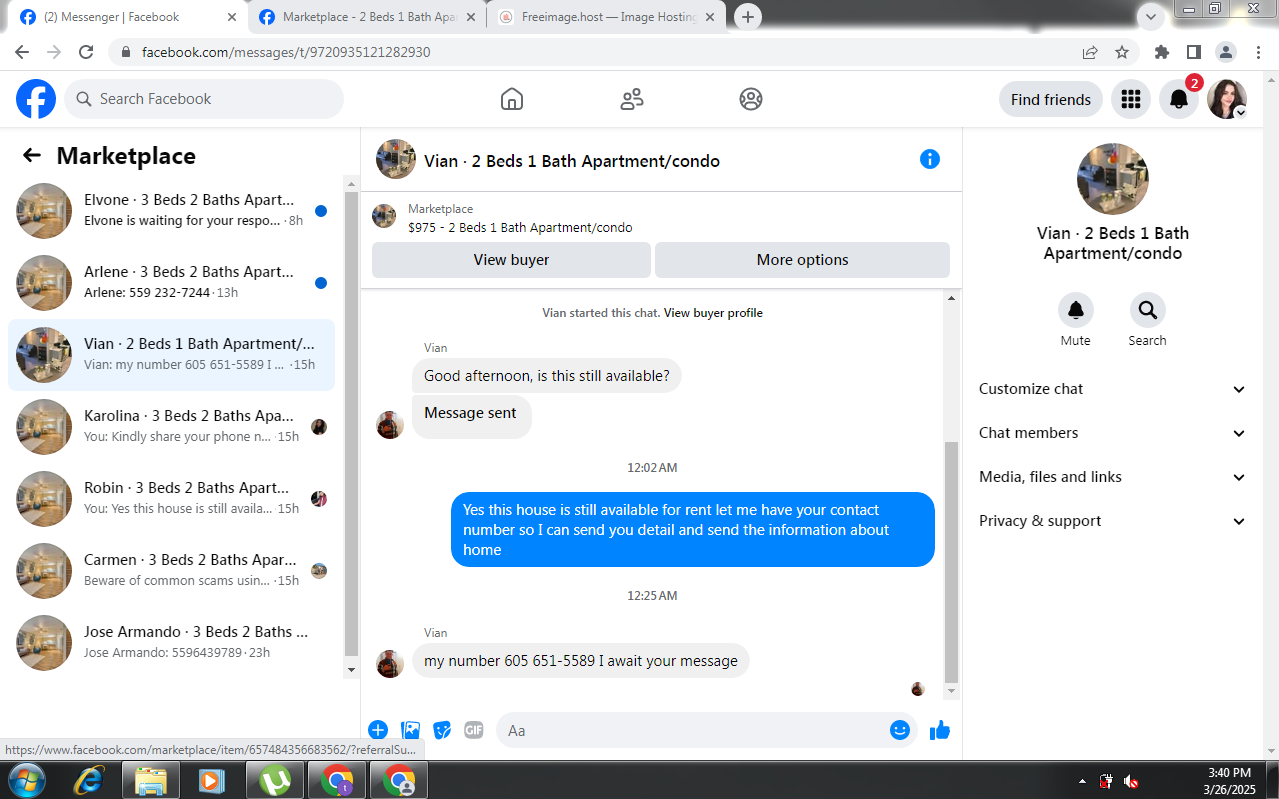Attach a photo with the image icon
This screenshot has height=799, width=1279.
point(410,730)
